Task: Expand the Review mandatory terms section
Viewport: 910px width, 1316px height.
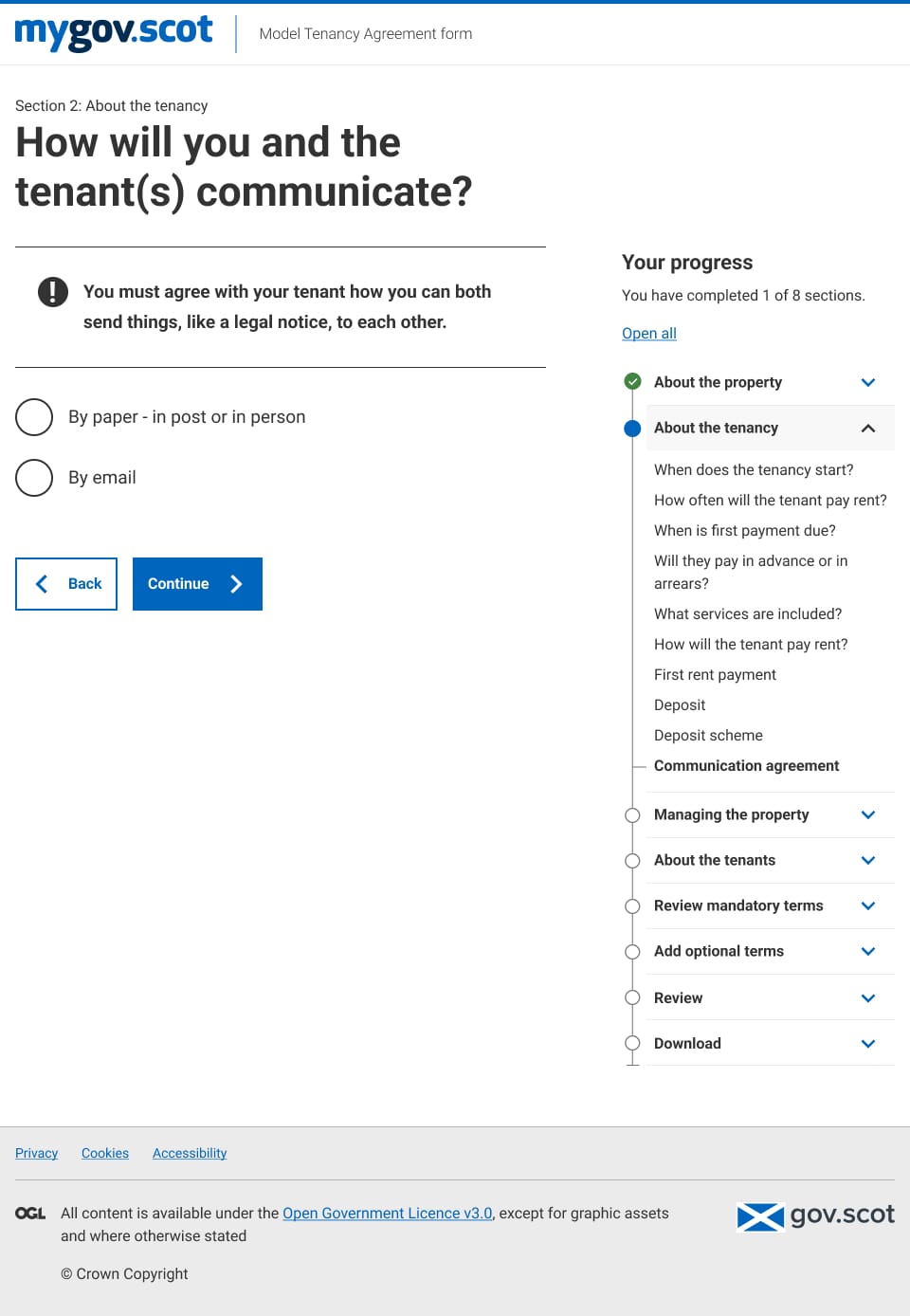Action: coord(771,906)
